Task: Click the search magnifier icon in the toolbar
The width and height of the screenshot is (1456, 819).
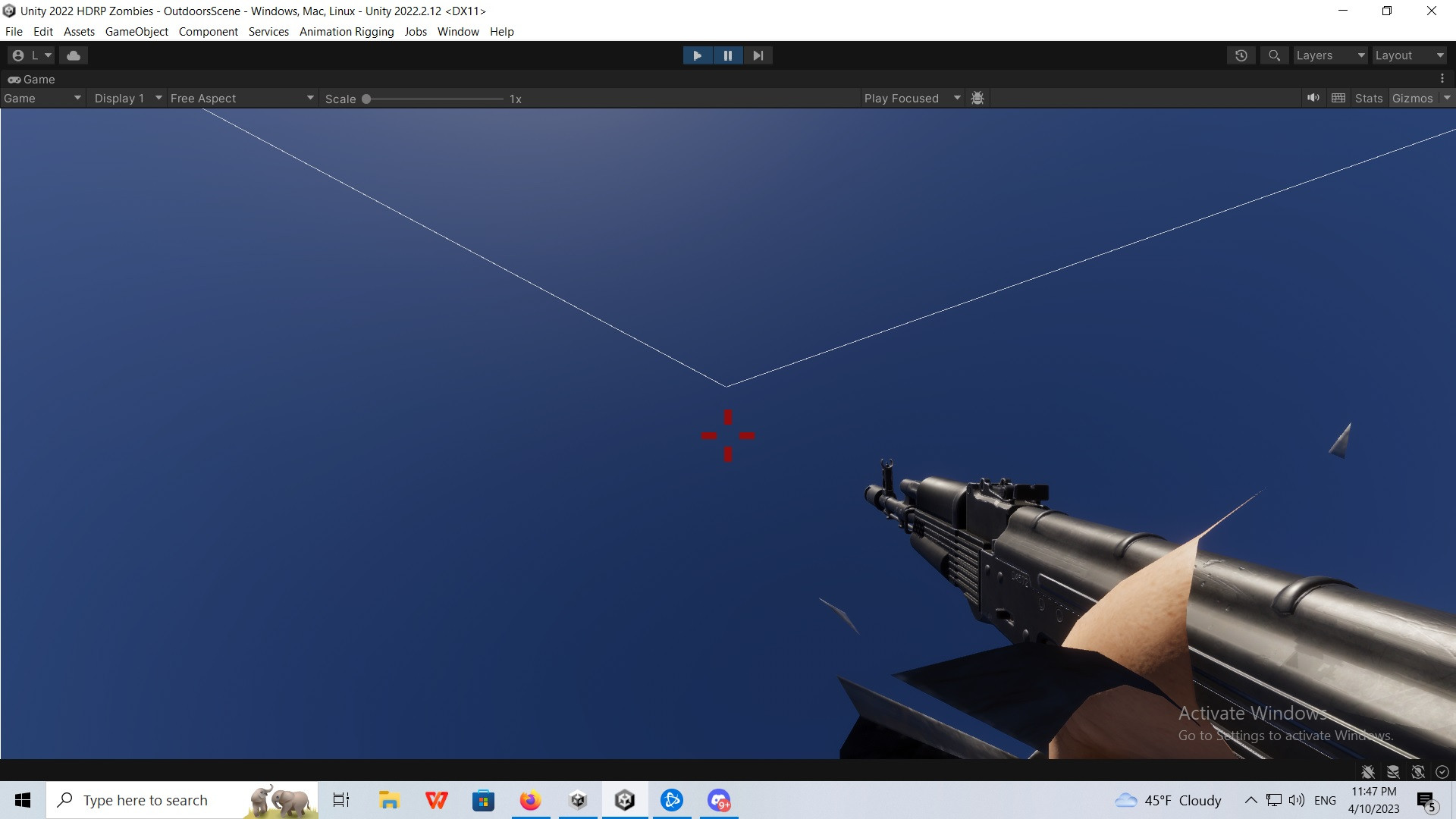Action: click(1275, 55)
